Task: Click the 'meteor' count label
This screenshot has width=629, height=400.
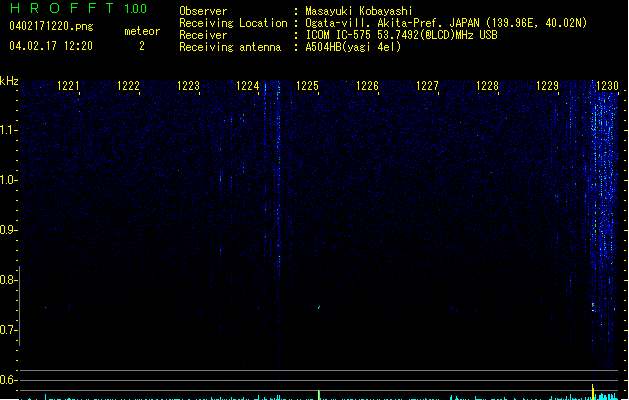Action: 142,31
